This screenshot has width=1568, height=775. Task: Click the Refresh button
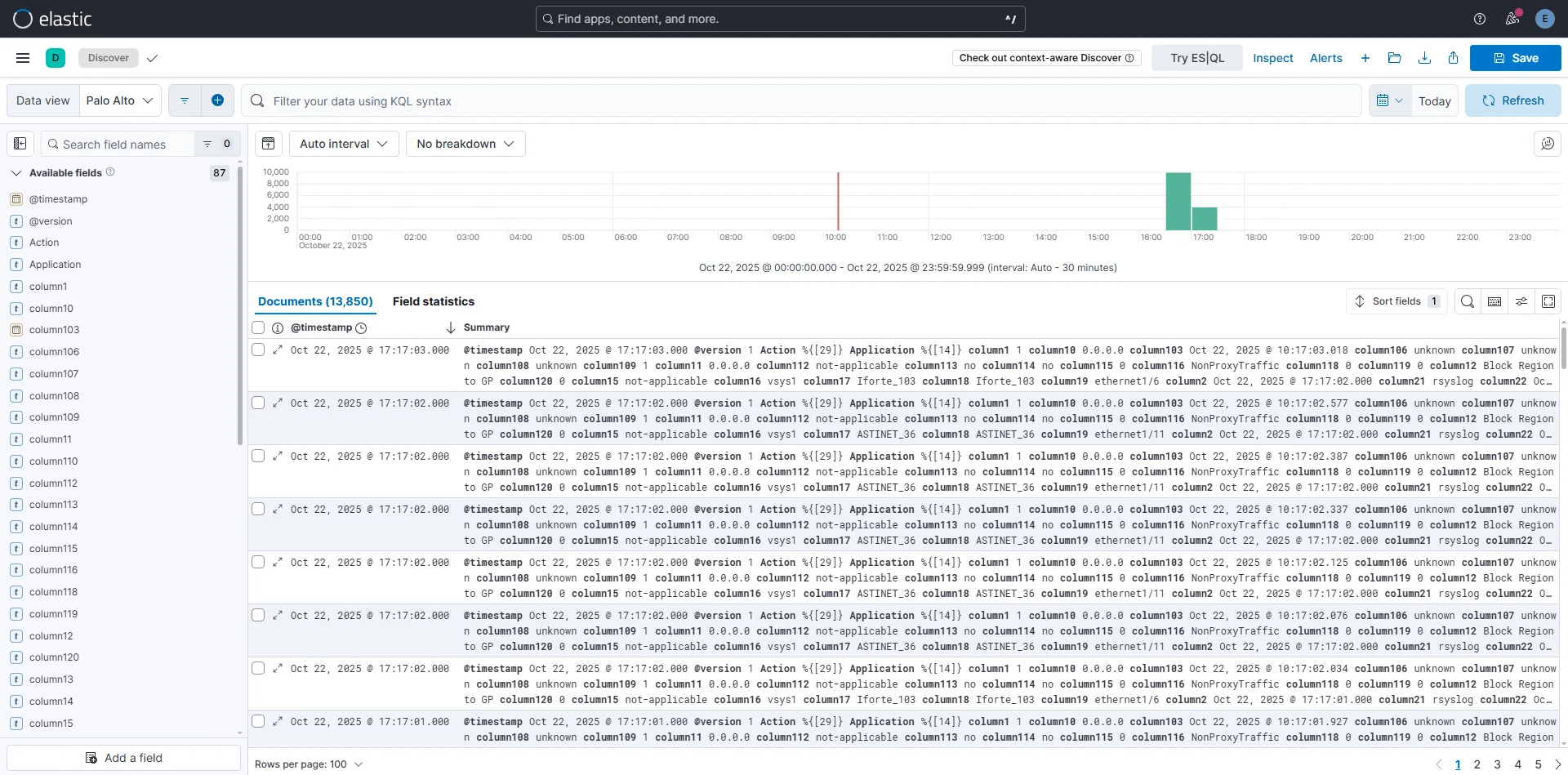coord(1513,100)
